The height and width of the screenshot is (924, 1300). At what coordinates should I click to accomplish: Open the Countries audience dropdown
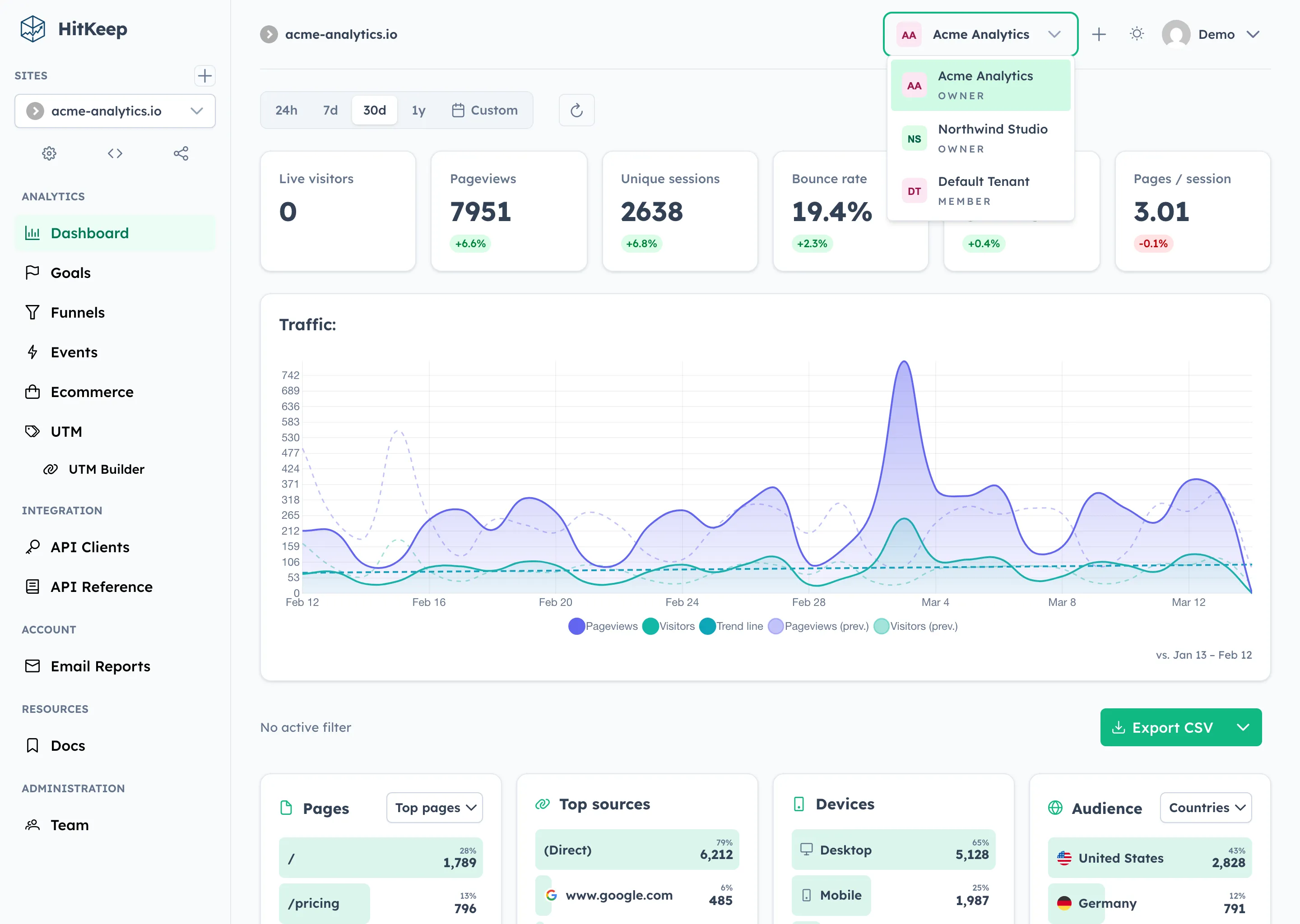click(x=1206, y=808)
